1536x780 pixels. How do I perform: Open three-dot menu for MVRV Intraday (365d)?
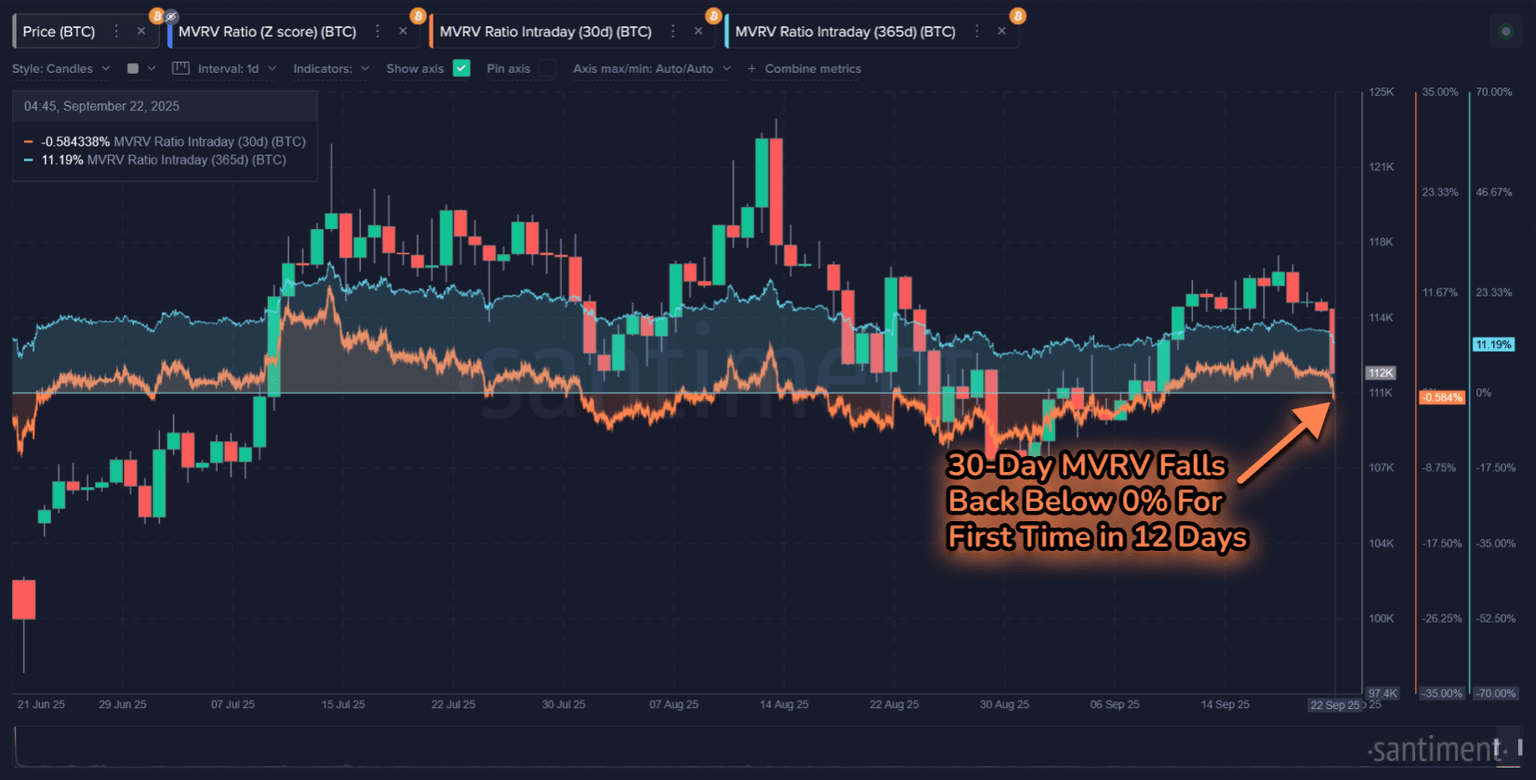pyautogui.click(x=976, y=32)
